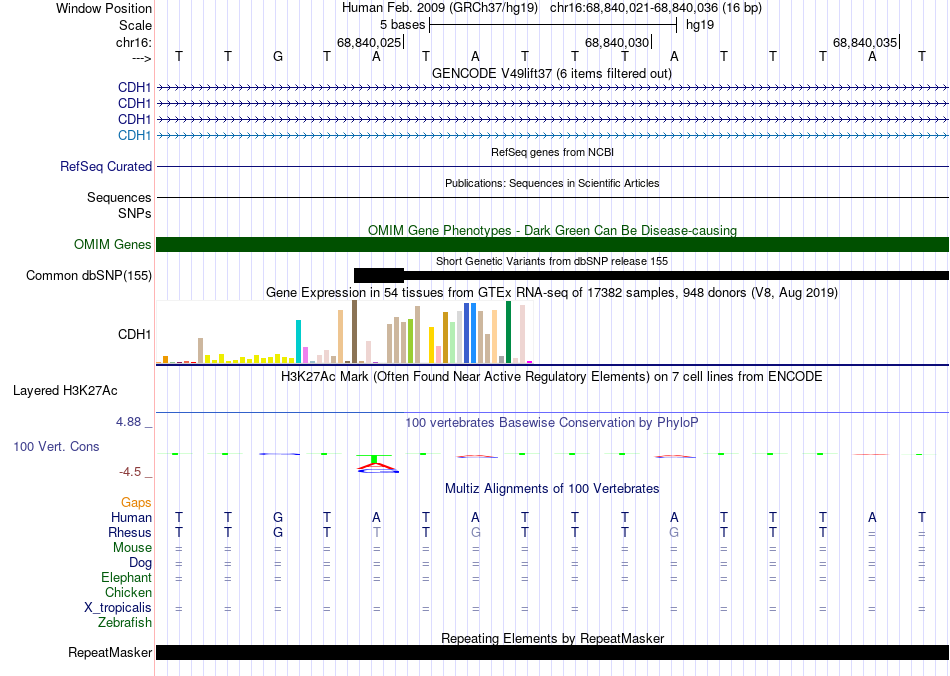Image resolution: width=950 pixels, height=676 pixels.
Task: Click the greyed-out T in Rhesus row
Action: pyautogui.click(x=376, y=532)
